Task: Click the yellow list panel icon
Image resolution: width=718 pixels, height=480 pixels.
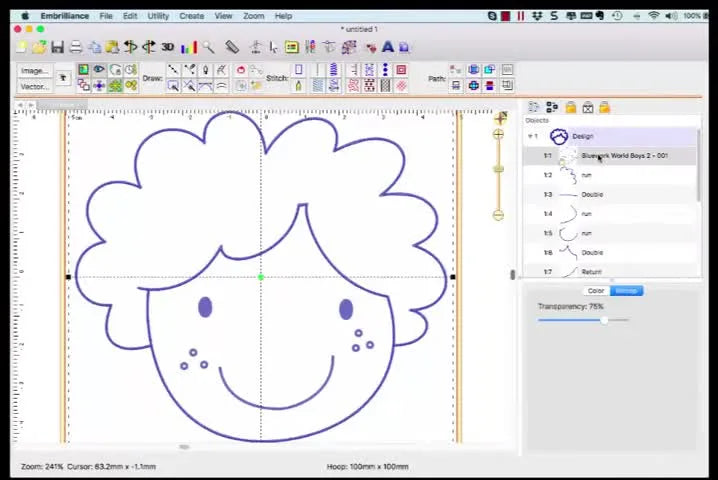Action: tap(292, 47)
